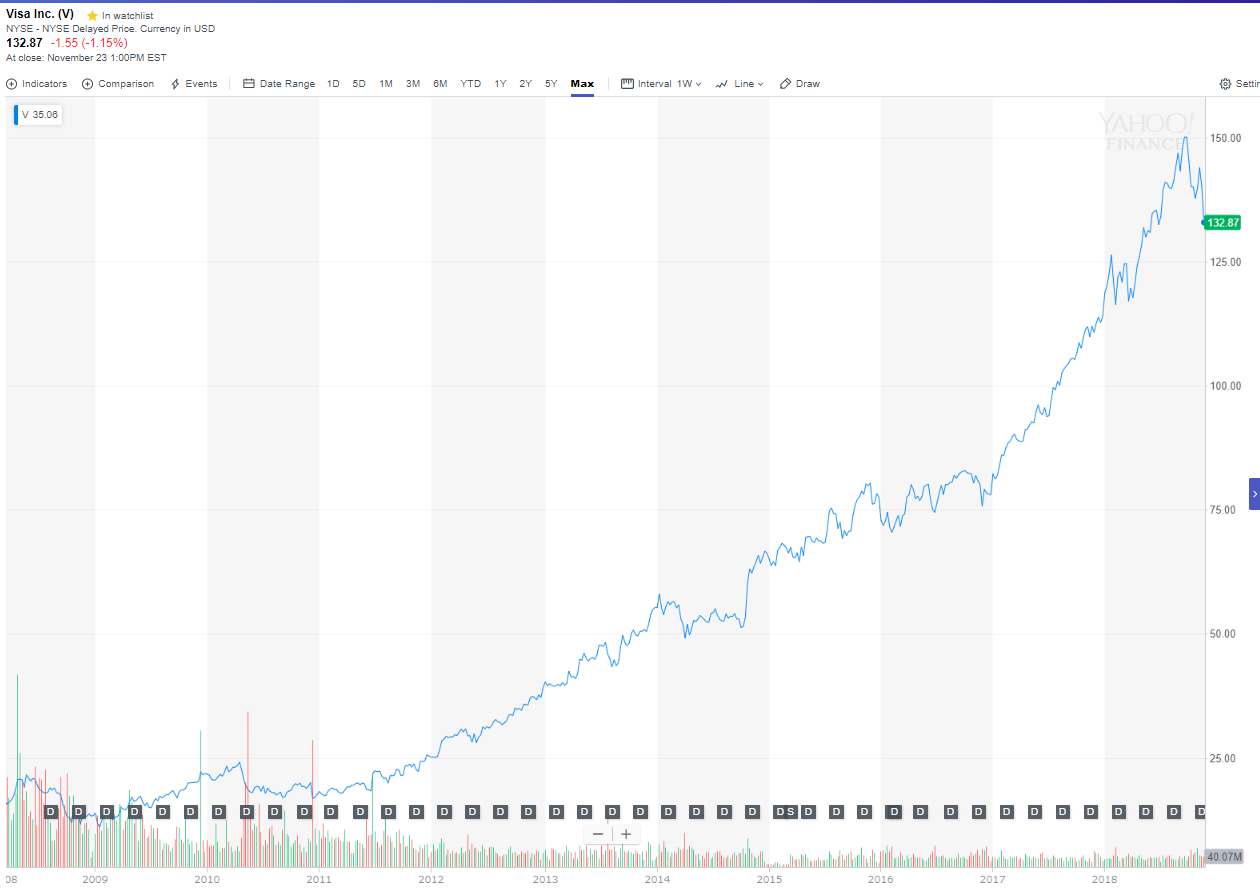Click the pencil Draw icon

786,84
